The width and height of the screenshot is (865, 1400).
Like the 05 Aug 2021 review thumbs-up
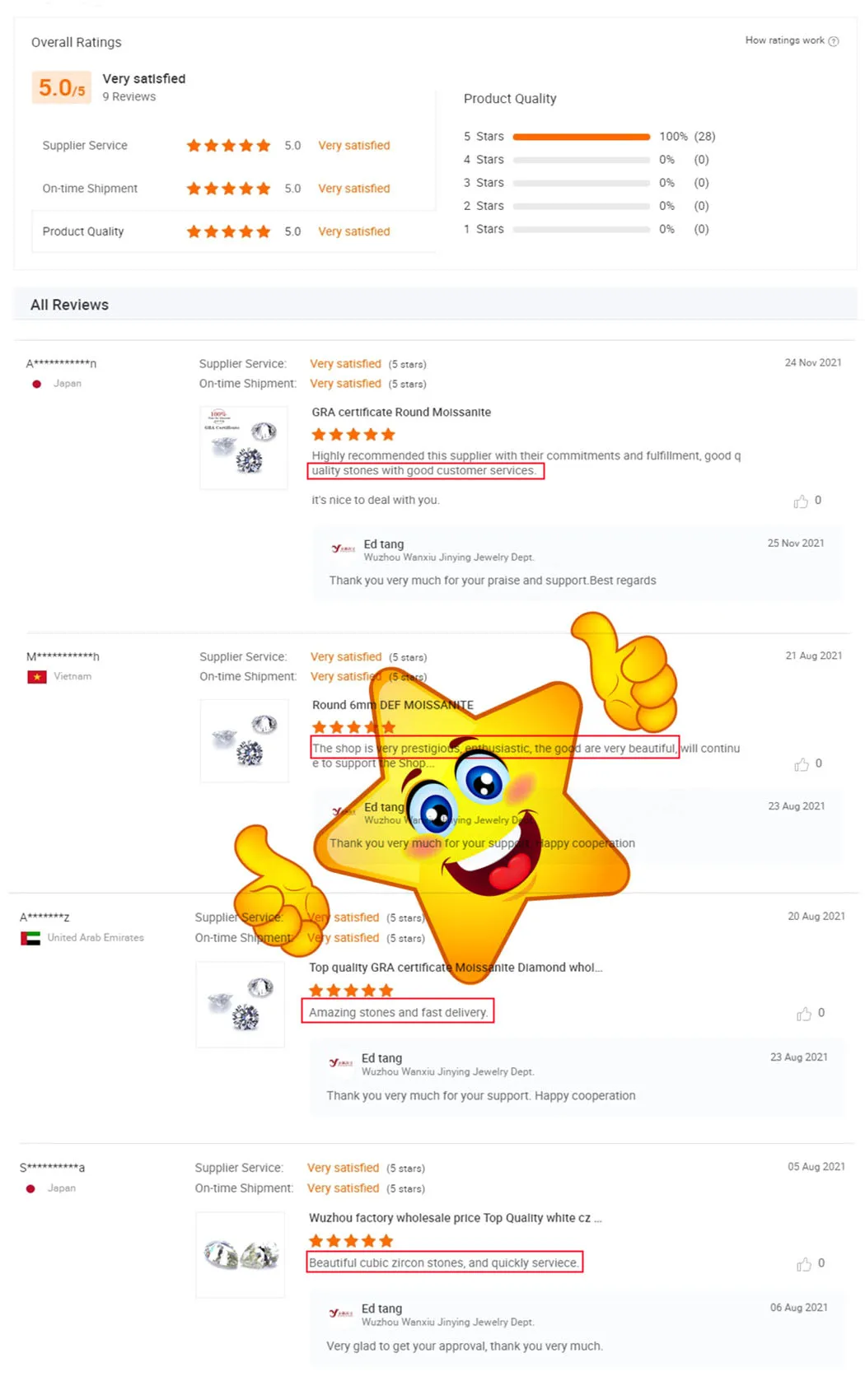pyautogui.click(x=804, y=1264)
